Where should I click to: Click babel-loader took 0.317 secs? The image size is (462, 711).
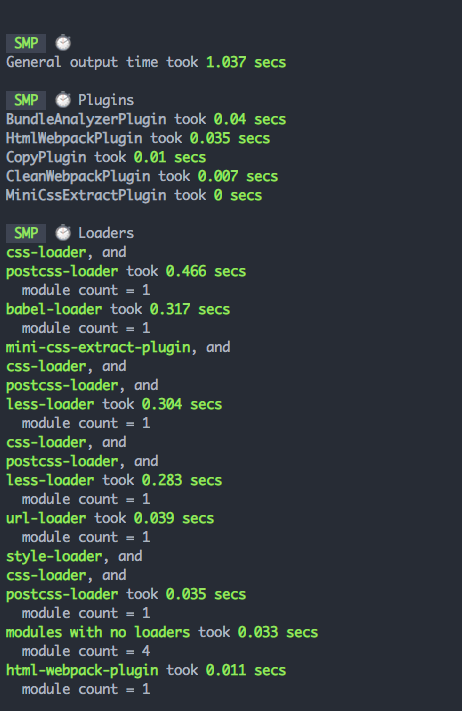(x=118, y=309)
